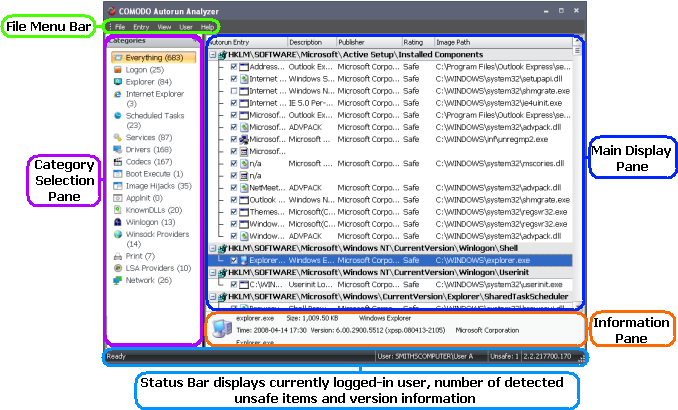Select the Drivers (168) category
Image resolution: width=678 pixels, height=410 pixels.
tap(149, 149)
